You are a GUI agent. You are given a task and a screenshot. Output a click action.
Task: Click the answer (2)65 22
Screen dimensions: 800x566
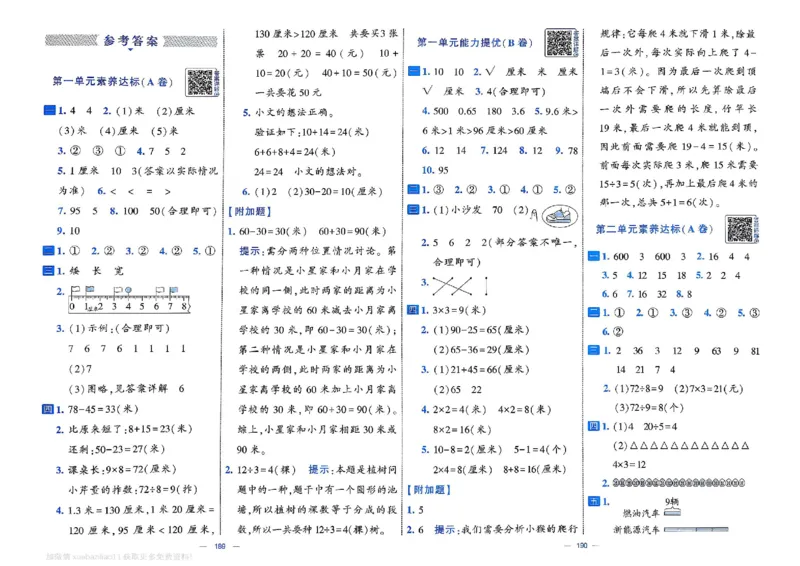[457, 390]
